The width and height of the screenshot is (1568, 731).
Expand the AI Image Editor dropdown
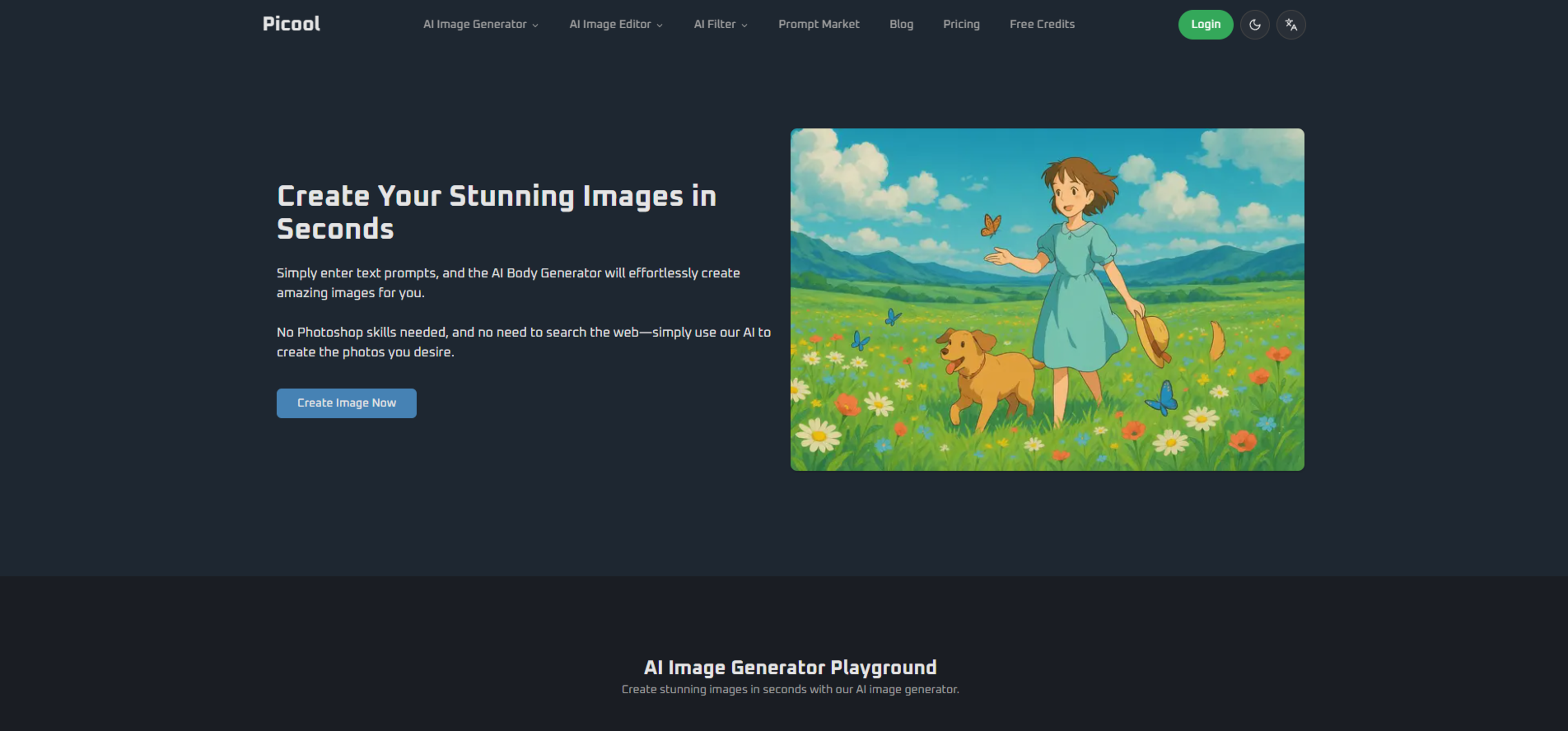610,24
